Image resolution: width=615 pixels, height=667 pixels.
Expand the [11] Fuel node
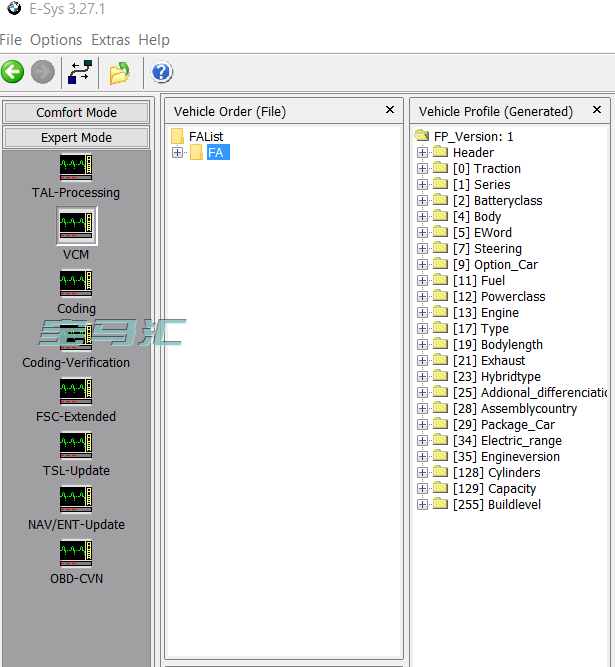[x=422, y=280]
